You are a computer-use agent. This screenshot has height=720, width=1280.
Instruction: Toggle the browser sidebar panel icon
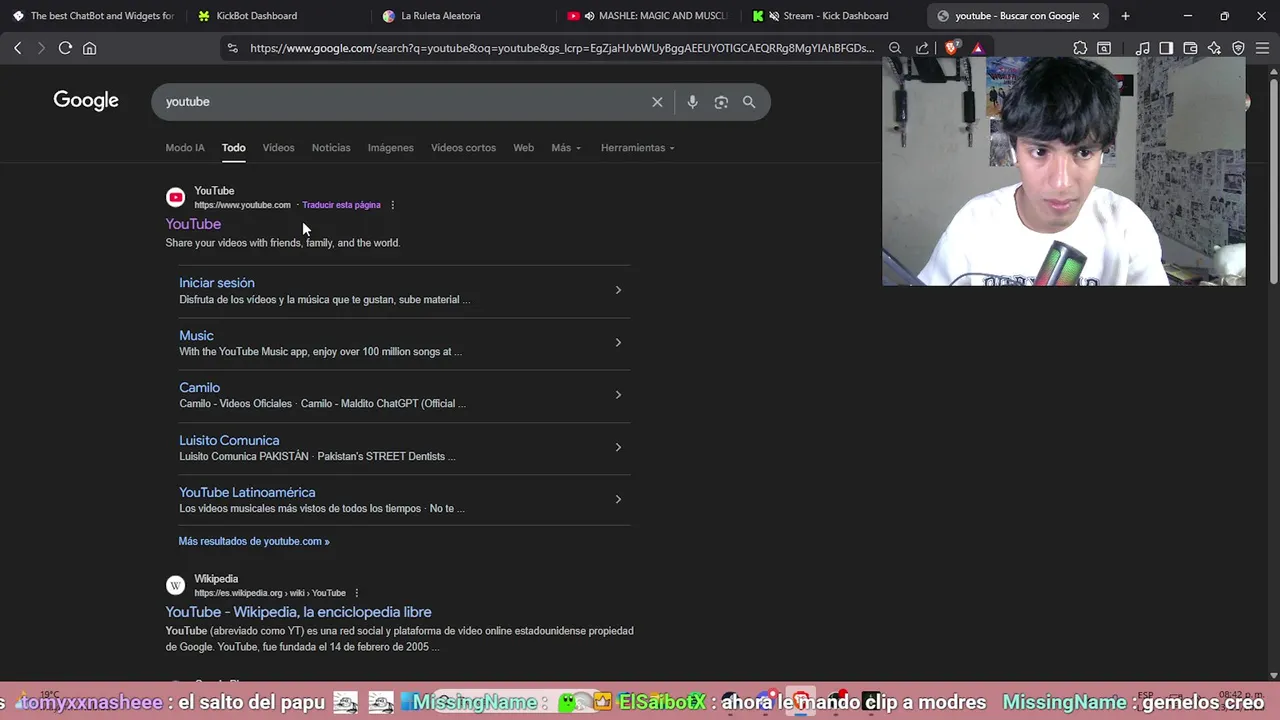pos(1166,48)
